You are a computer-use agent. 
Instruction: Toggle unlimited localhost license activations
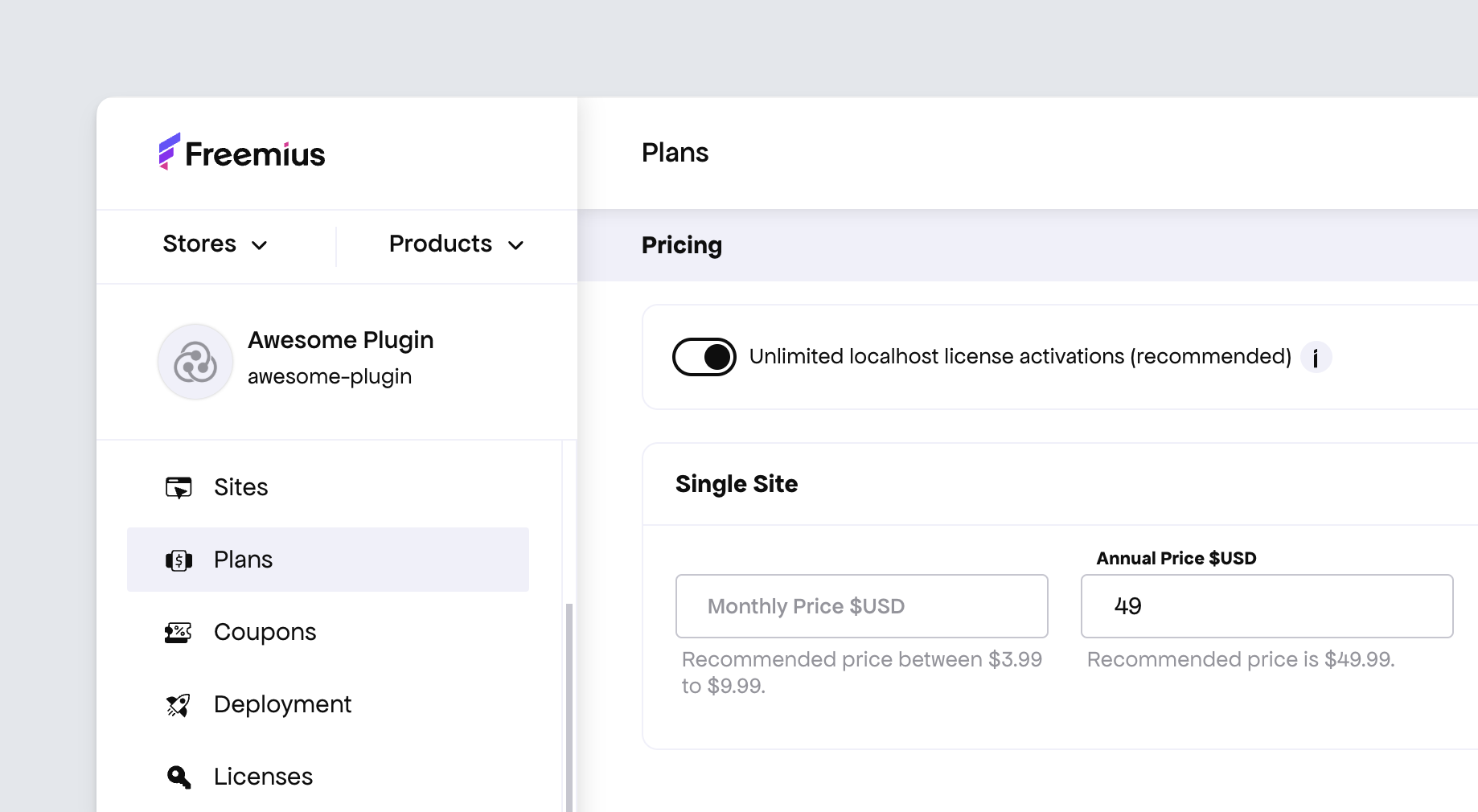[x=704, y=357]
